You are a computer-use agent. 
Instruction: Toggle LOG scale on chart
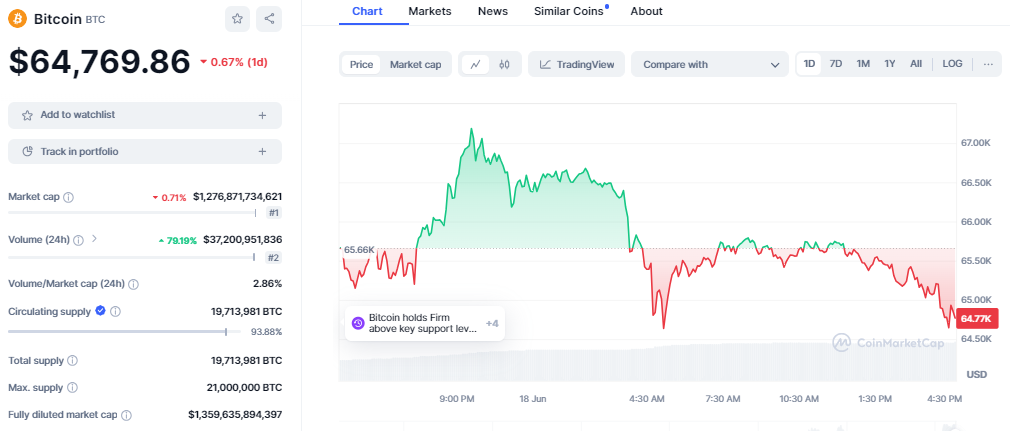(x=952, y=64)
